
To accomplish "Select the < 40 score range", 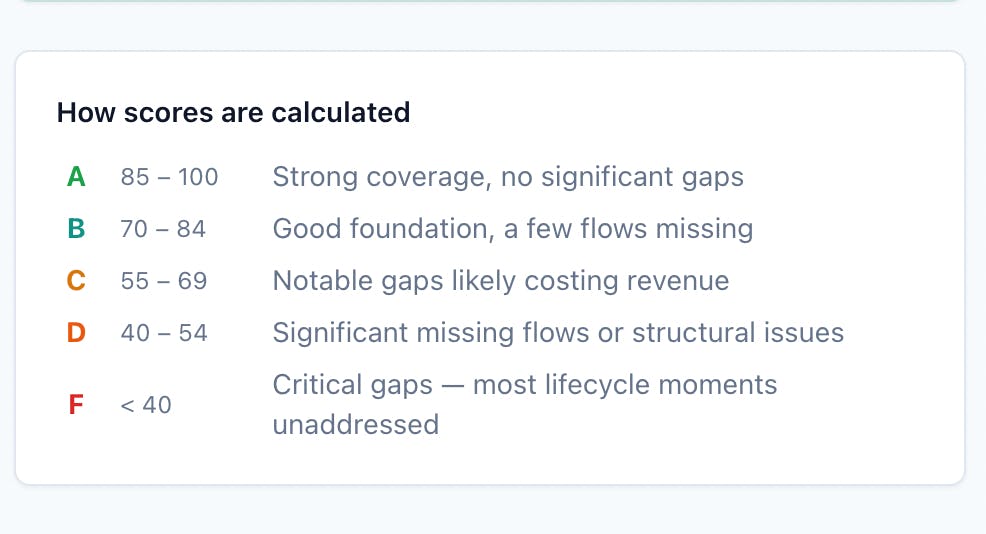I will (145, 404).
